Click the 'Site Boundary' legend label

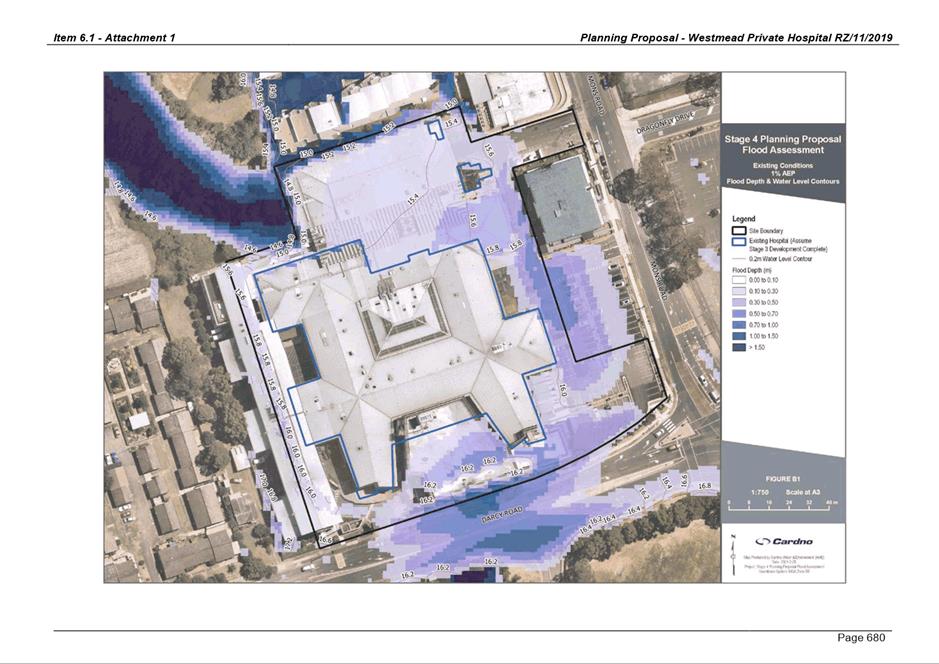point(766,231)
